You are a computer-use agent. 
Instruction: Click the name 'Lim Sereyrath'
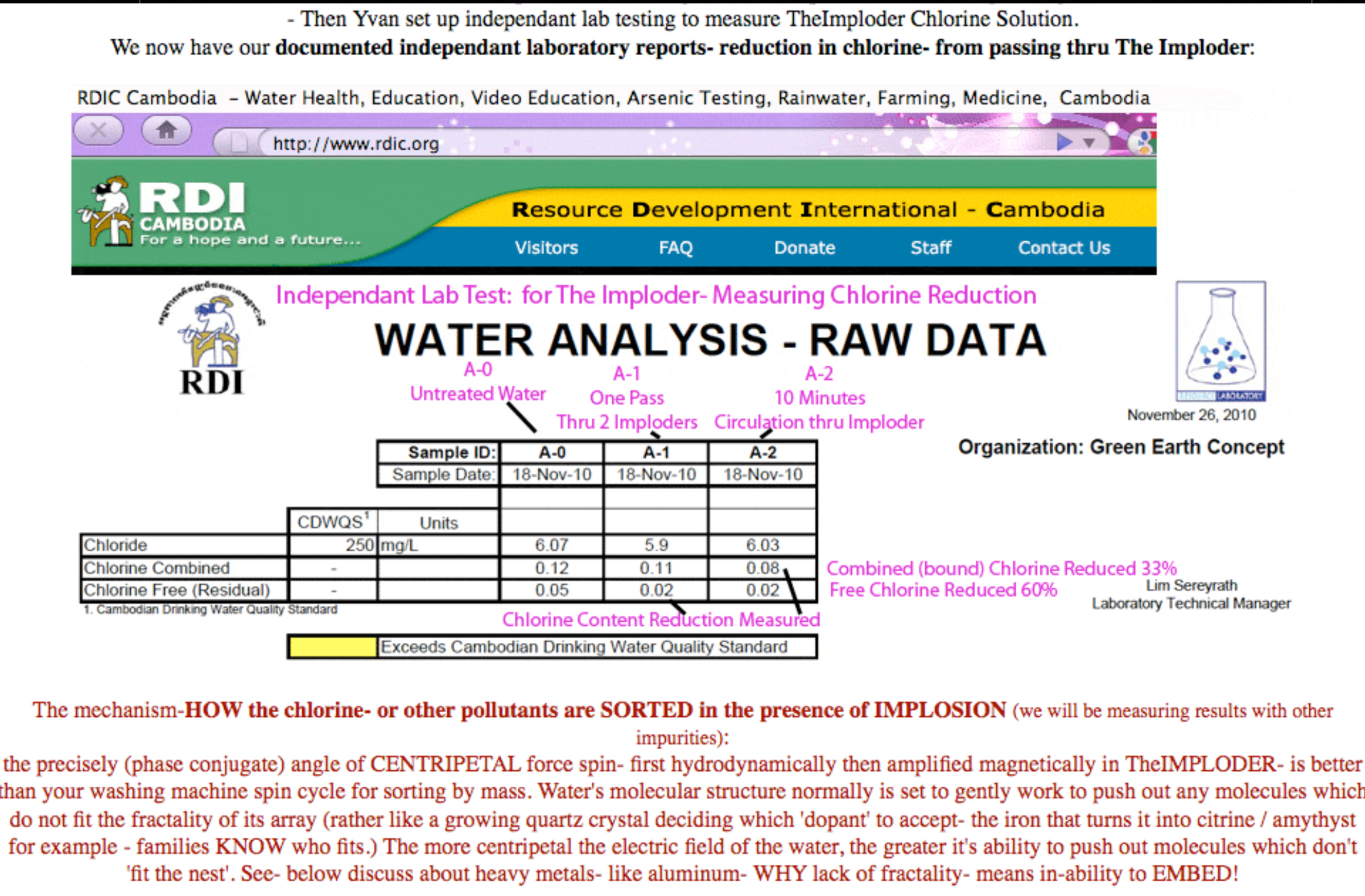(x=1192, y=585)
